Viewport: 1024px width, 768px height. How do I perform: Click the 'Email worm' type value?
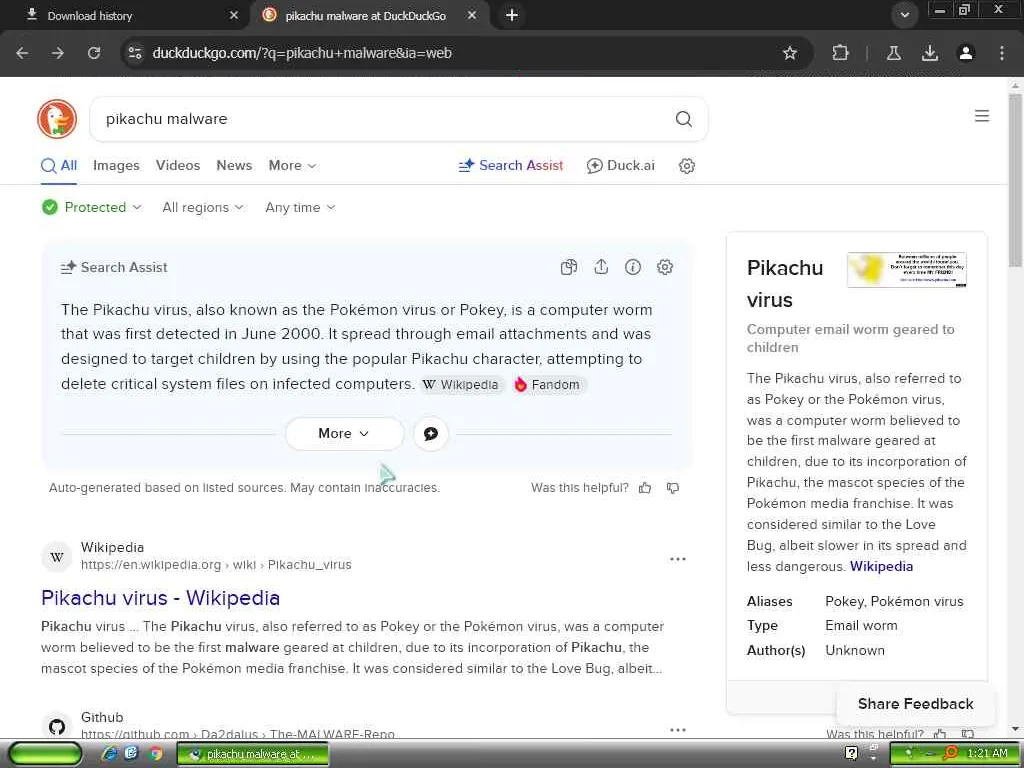861,625
